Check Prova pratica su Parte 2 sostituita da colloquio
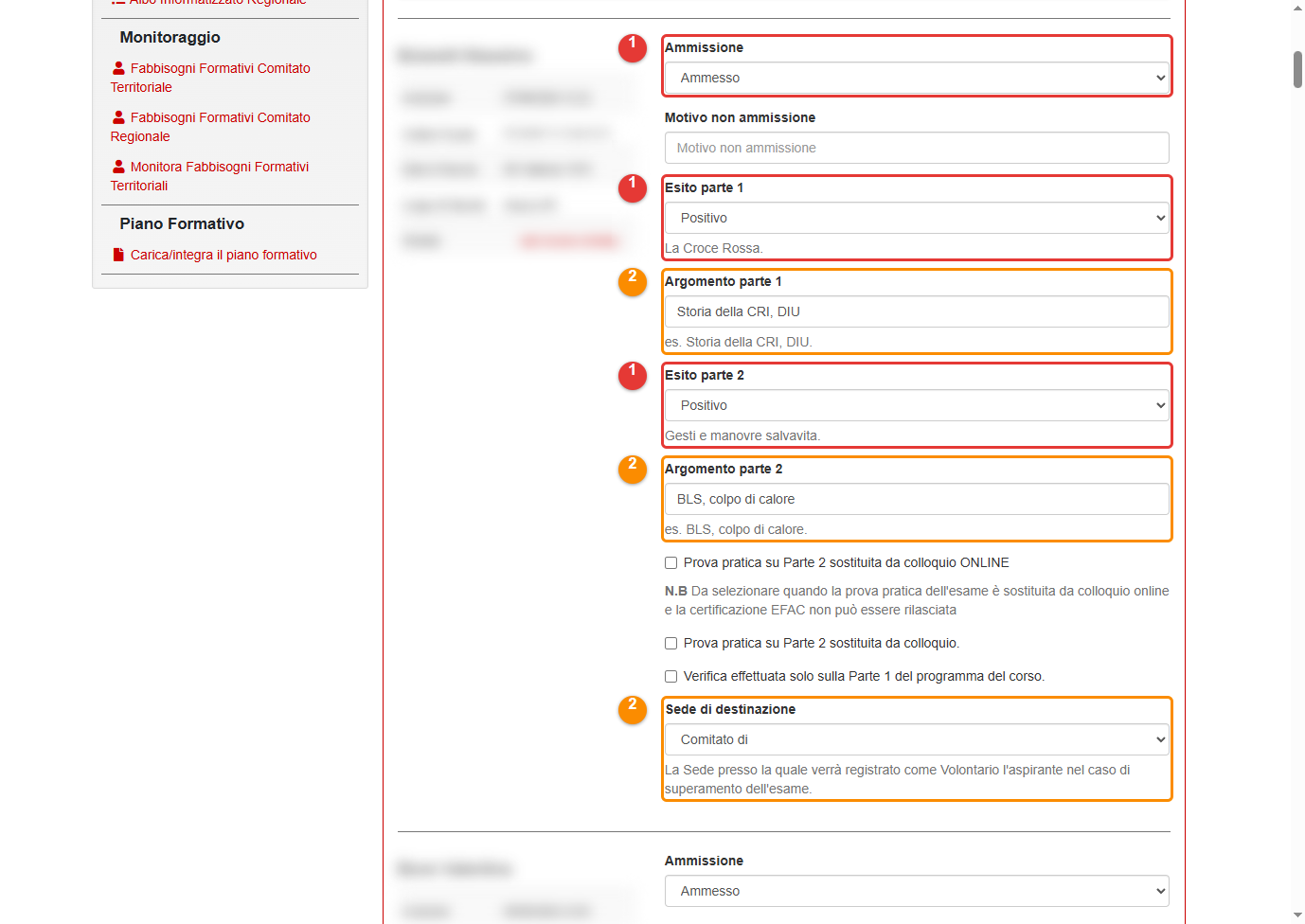The image size is (1305, 924). tap(670, 643)
